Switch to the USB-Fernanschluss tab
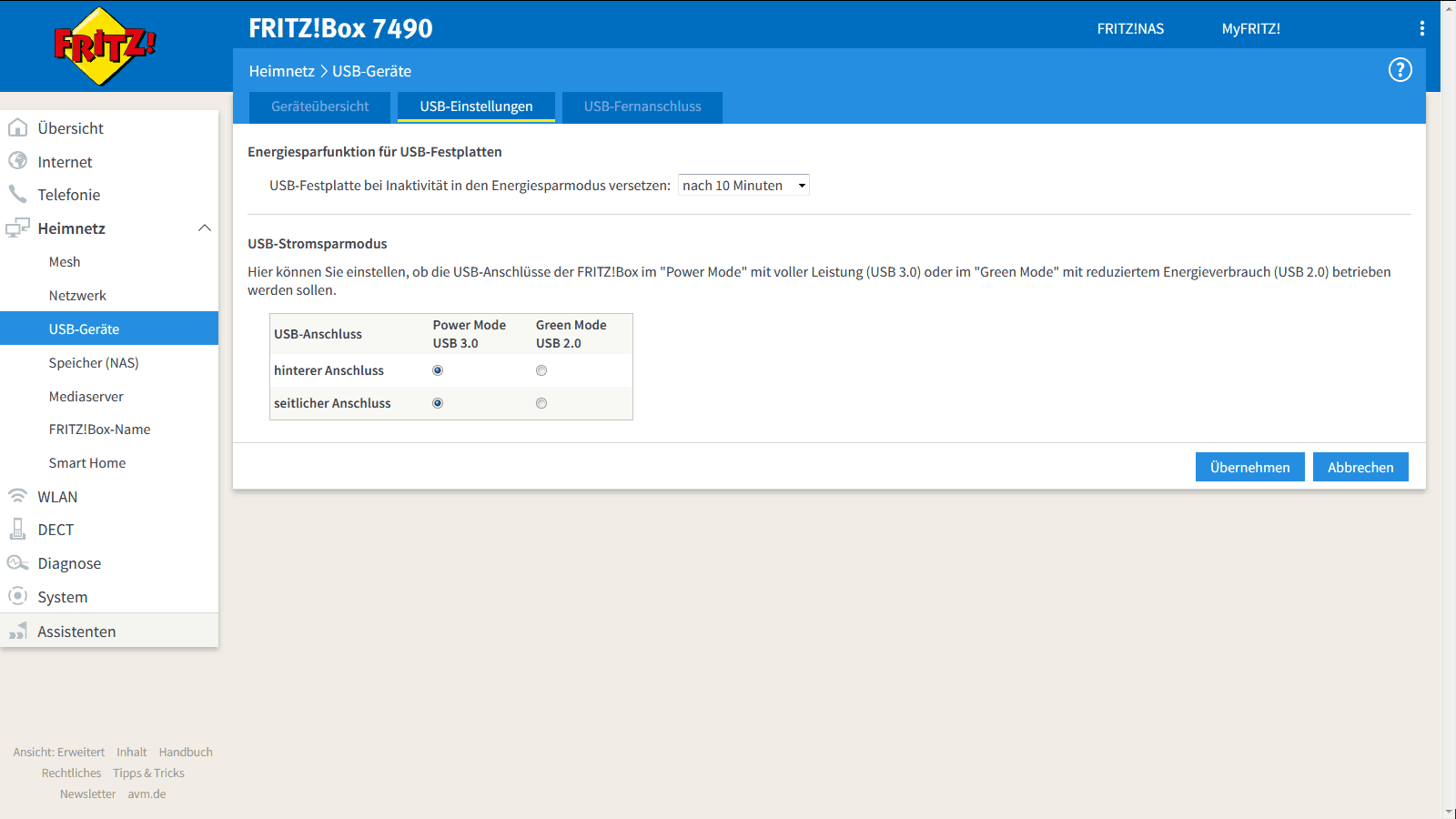Screen dimensions: 1456x819 pos(642,106)
